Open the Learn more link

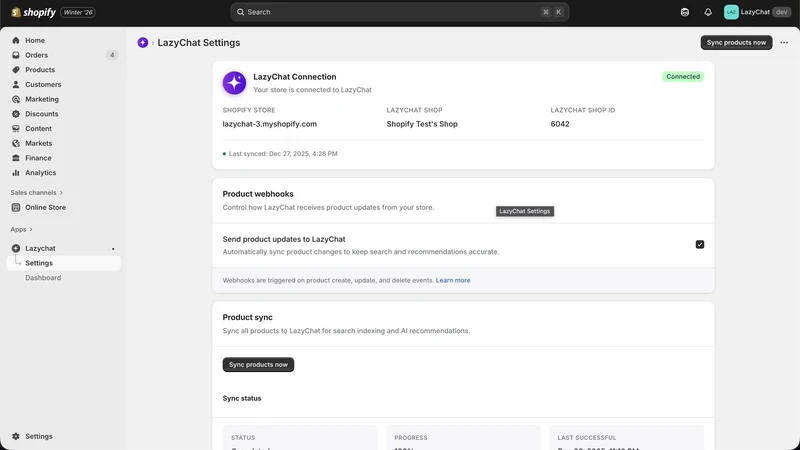[453, 281]
